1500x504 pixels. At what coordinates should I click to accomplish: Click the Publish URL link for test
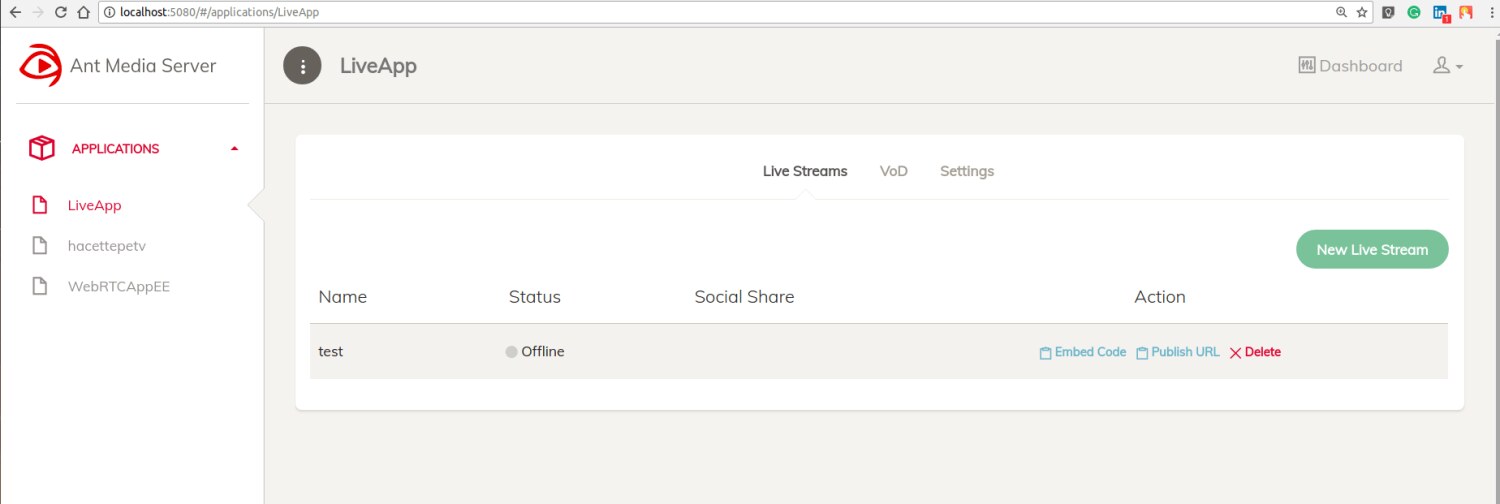(1178, 352)
